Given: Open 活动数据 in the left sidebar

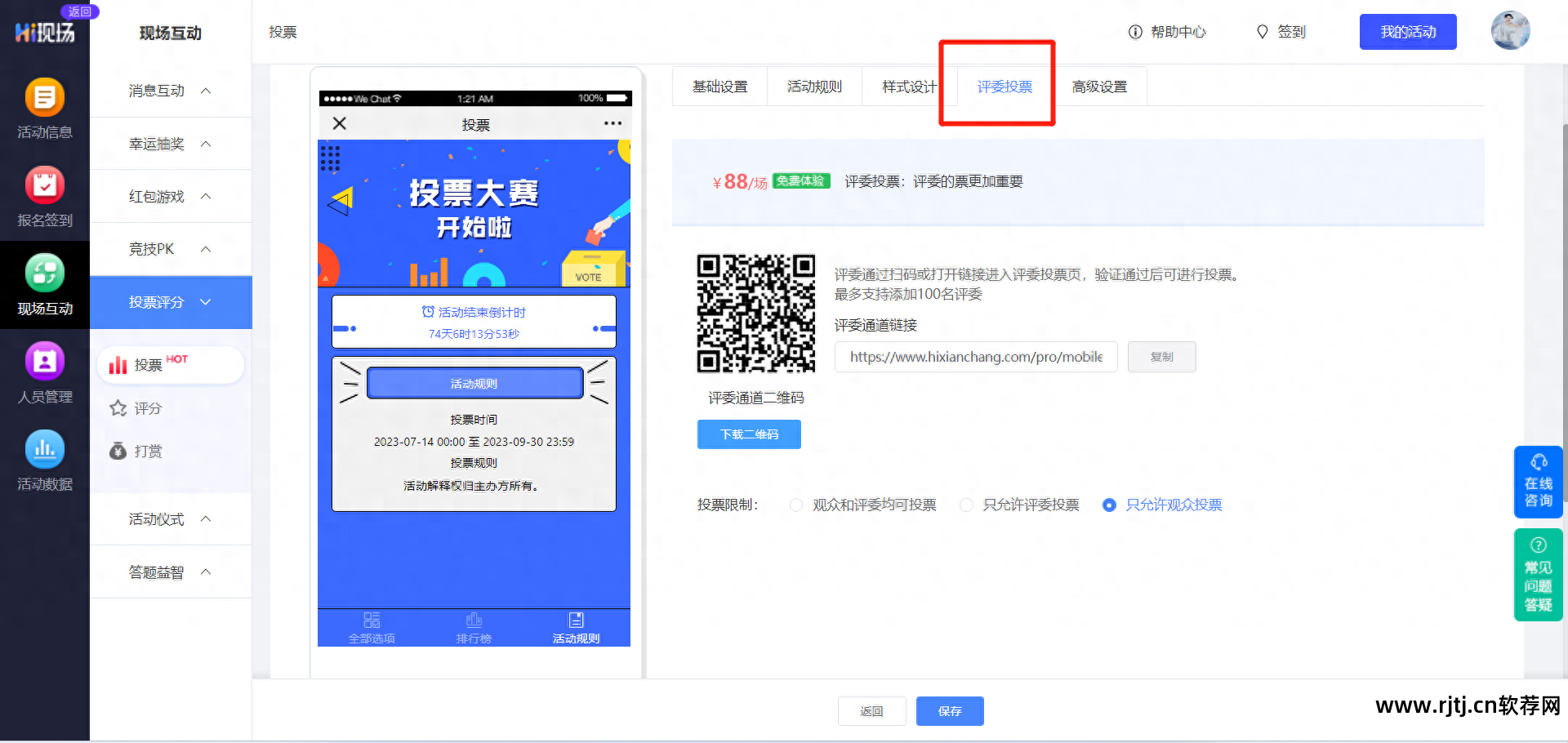Looking at the screenshot, I should [45, 461].
